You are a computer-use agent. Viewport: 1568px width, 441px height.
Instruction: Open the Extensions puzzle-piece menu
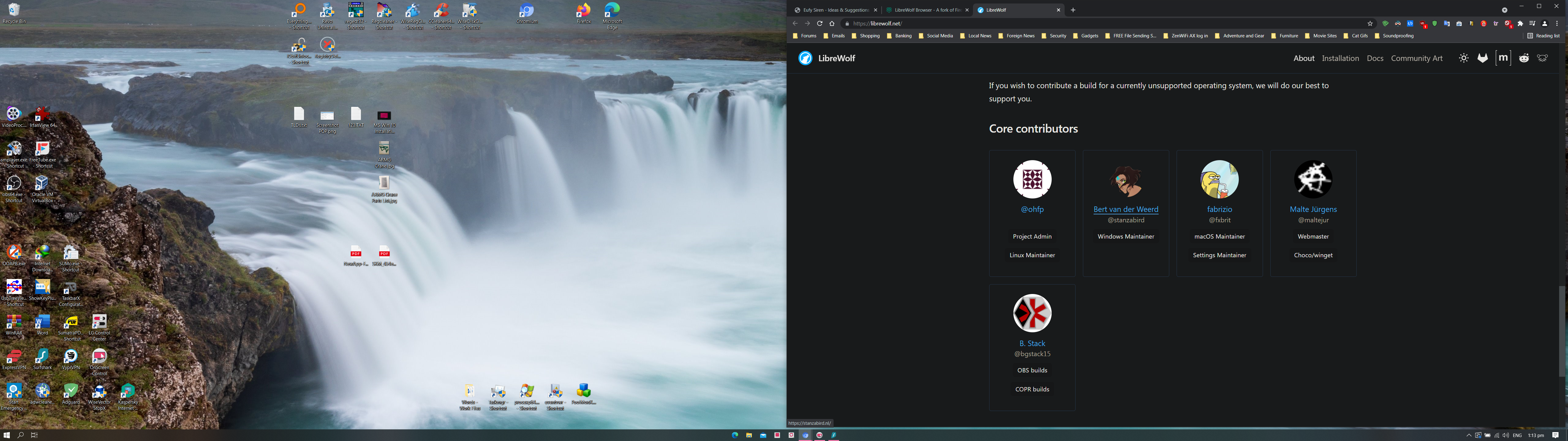(x=1520, y=24)
